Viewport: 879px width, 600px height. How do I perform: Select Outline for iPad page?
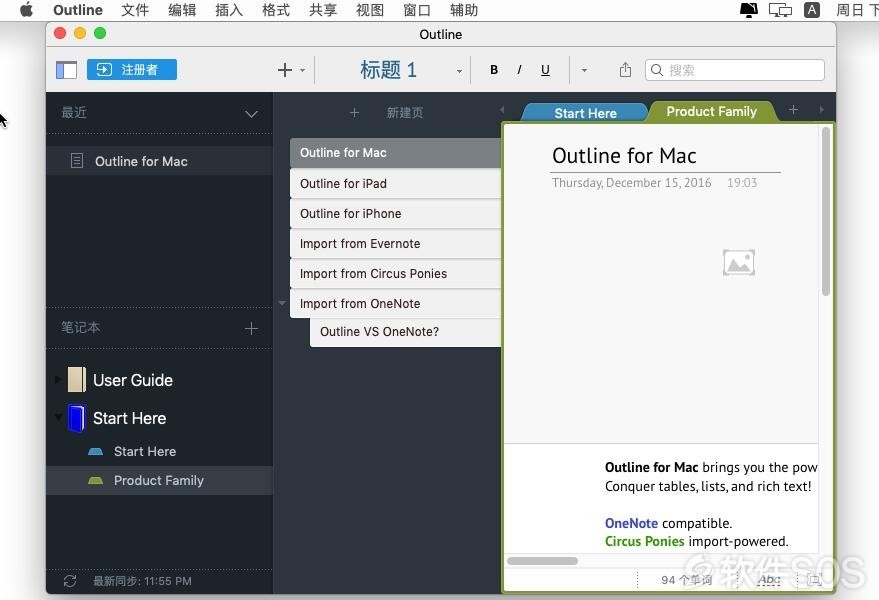pos(395,183)
